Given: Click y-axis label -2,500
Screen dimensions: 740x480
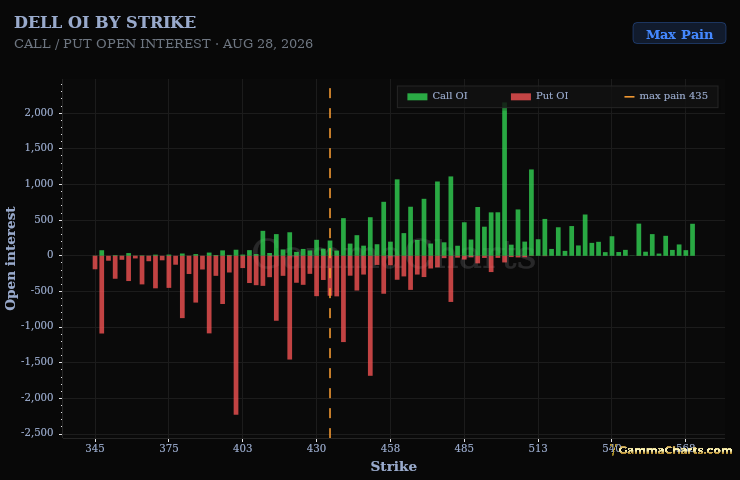Looking at the screenshot, I should click(x=37, y=433).
